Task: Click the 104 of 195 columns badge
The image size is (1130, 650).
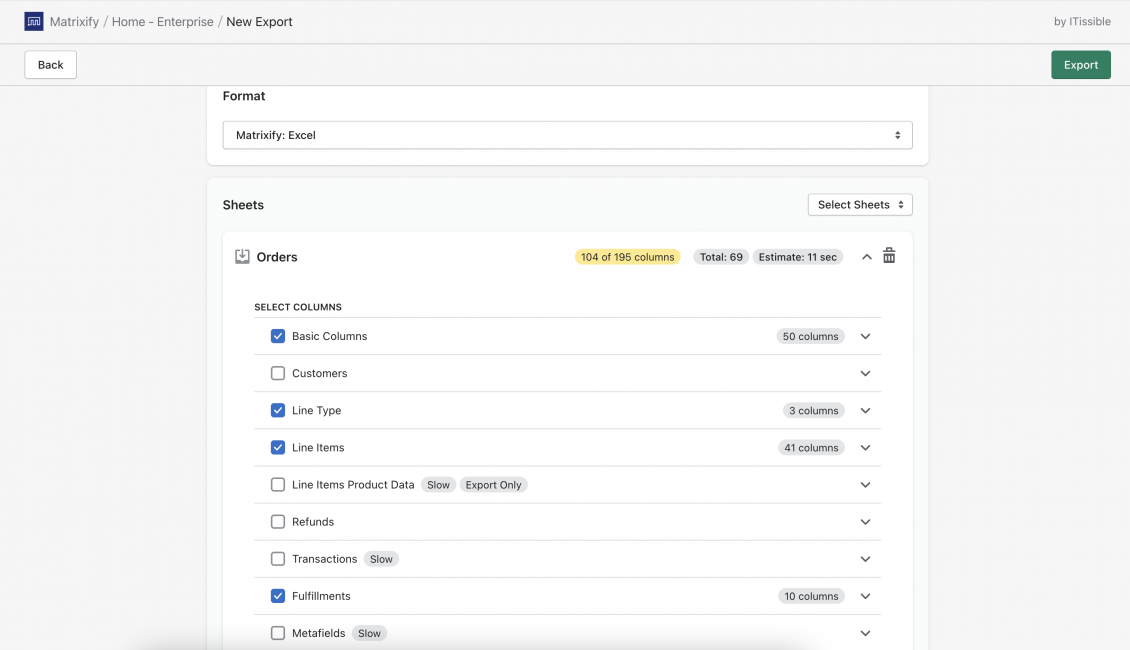Action: pos(627,256)
